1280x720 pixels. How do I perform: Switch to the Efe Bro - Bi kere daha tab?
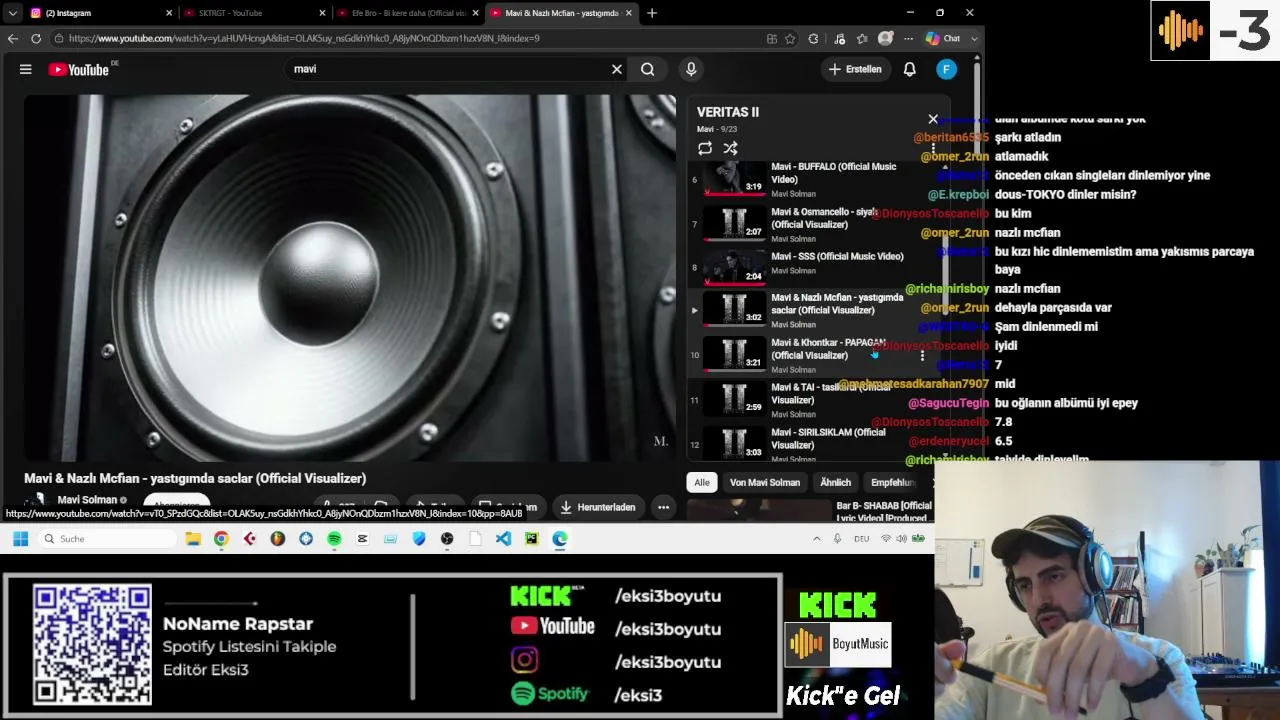[x=408, y=13]
